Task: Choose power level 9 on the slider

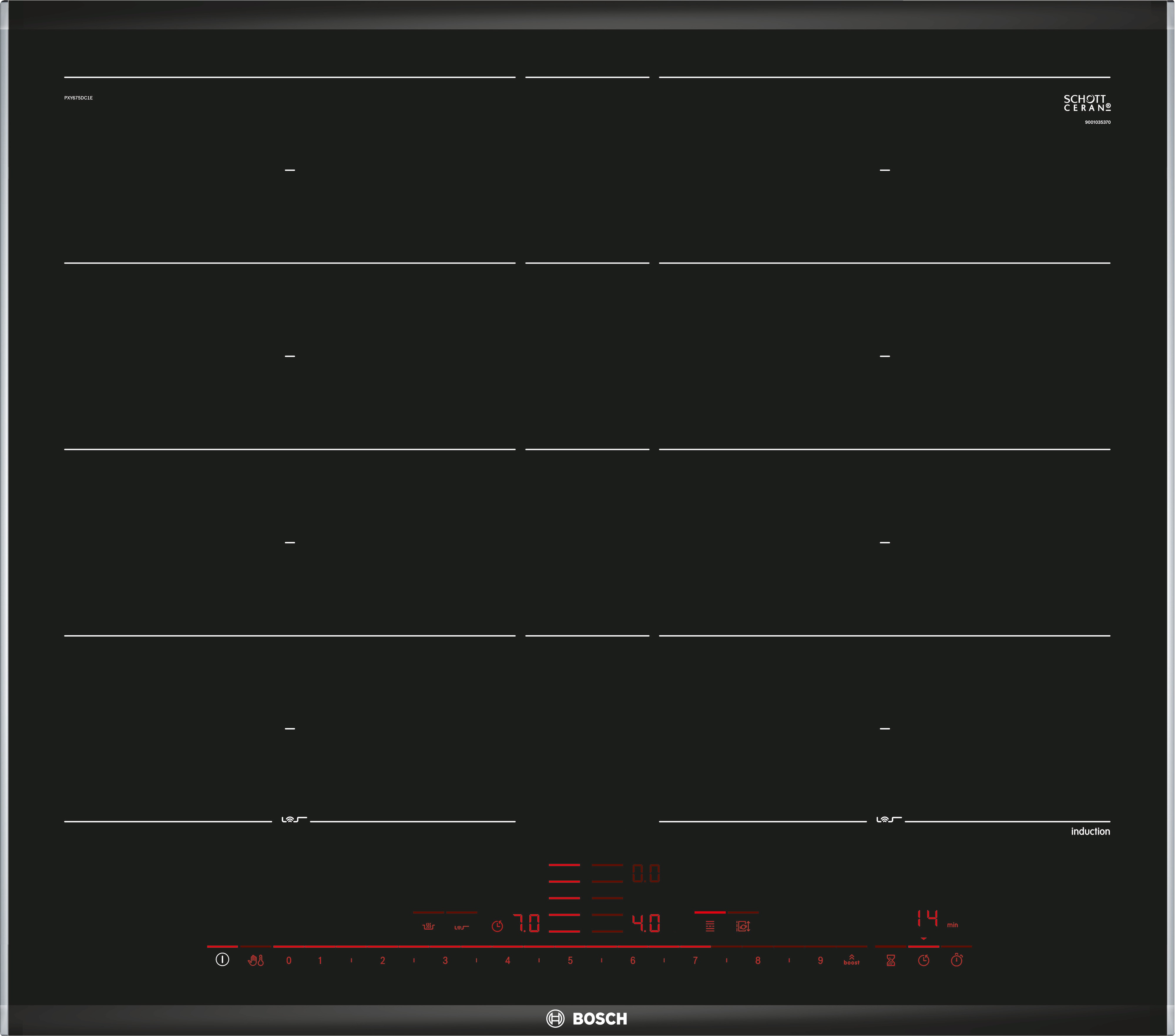Action: [820, 960]
